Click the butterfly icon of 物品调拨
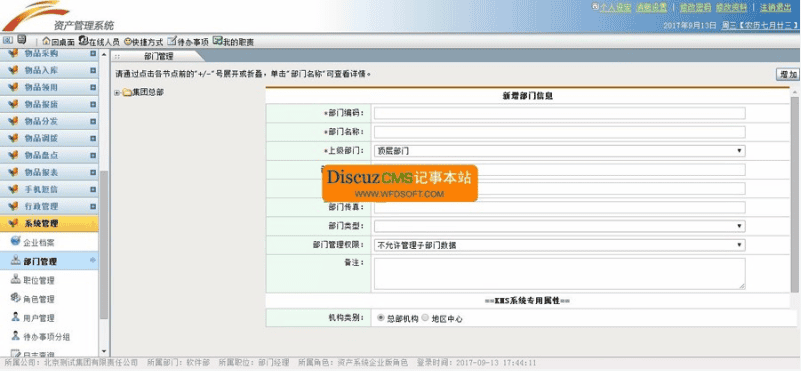The image size is (801, 371). coord(13,138)
